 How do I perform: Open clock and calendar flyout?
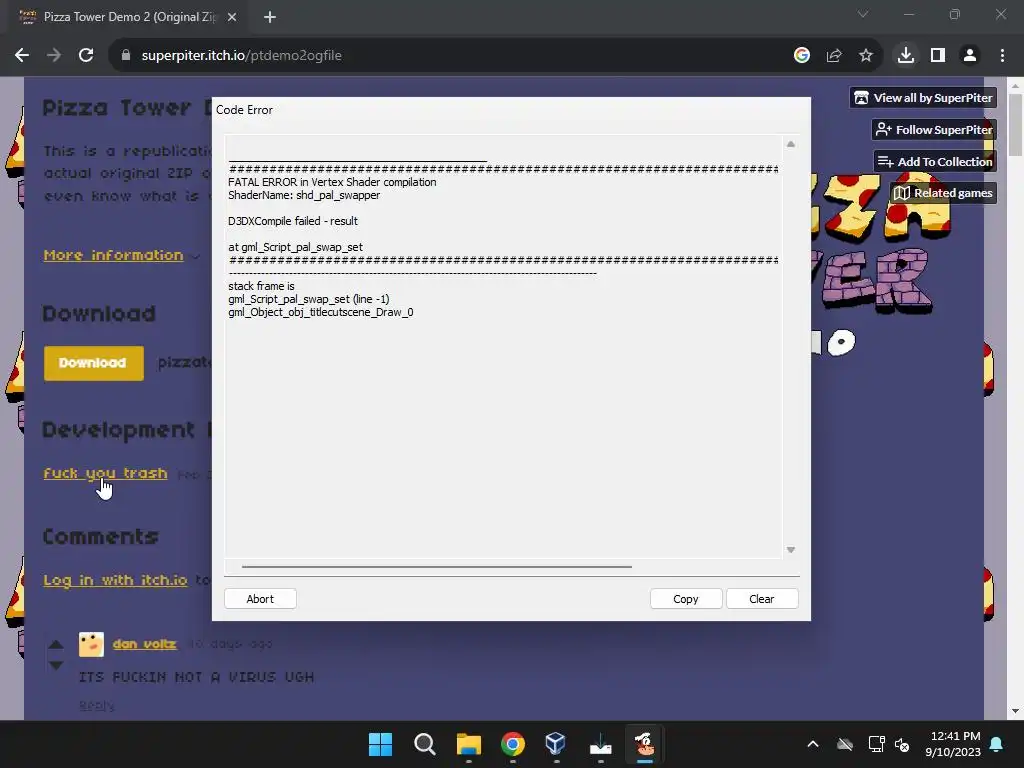[953, 744]
